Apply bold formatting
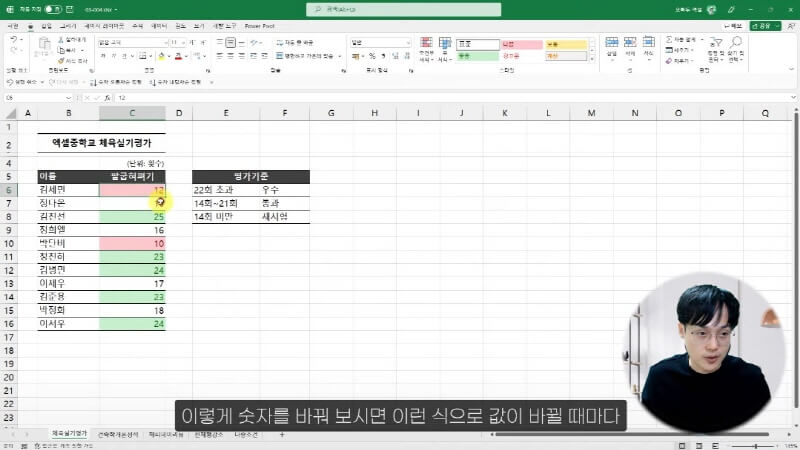Screen dimensions: 800x450 [x=103, y=56]
